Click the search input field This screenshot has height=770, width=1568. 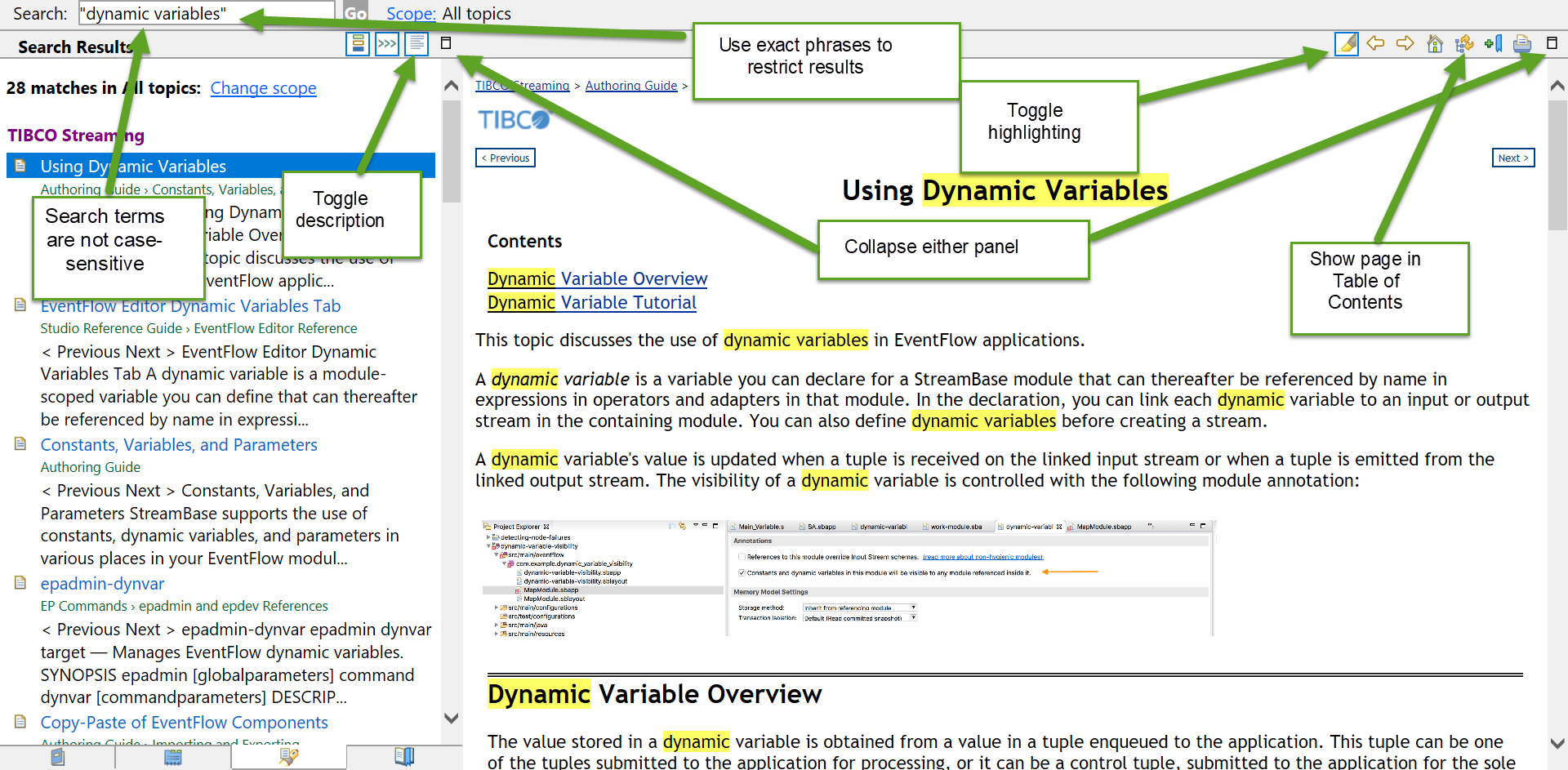point(207,14)
